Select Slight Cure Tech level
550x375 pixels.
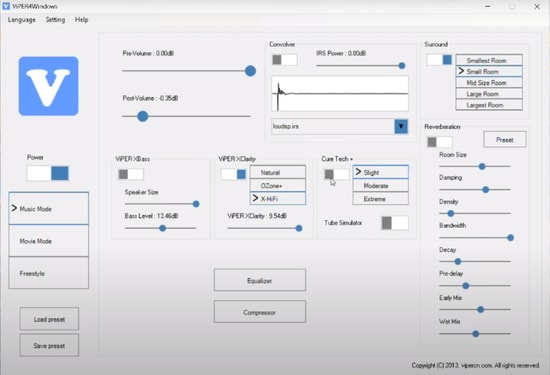tap(381, 172)
